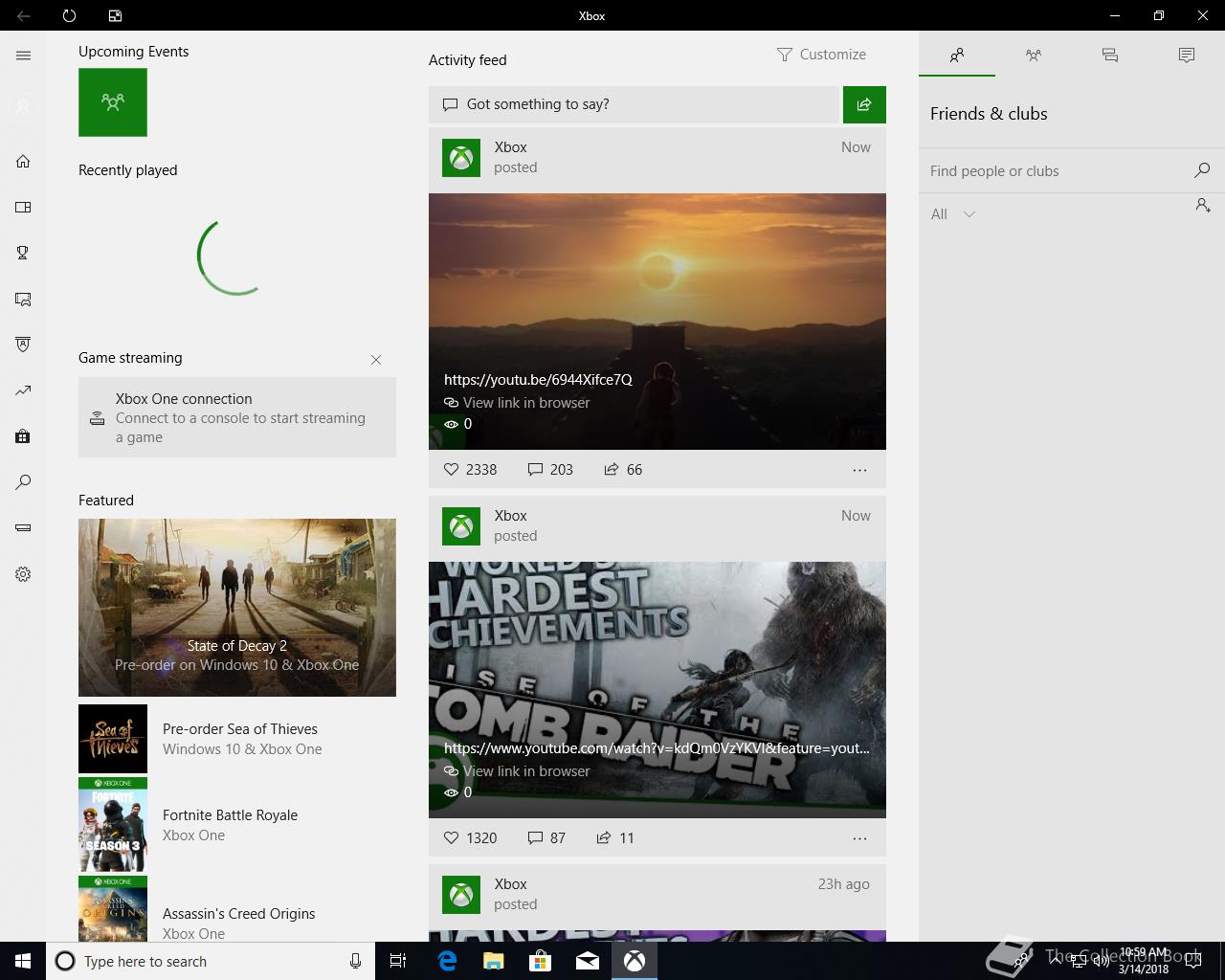1225x980 pixels.
Task: Switch to Friends tab in right panel
Action: coord(957,56)
